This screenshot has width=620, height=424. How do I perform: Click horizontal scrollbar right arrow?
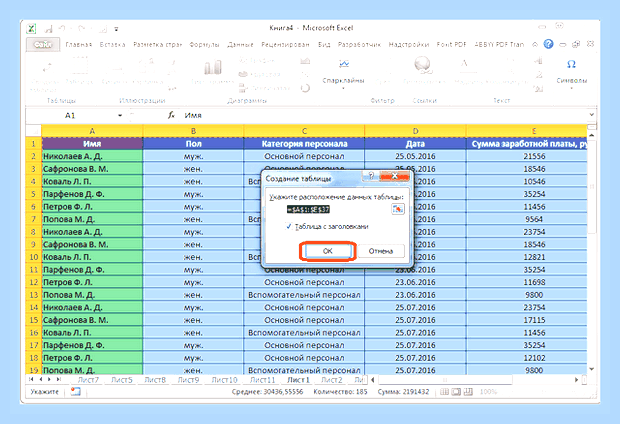(x=576, y=380)
